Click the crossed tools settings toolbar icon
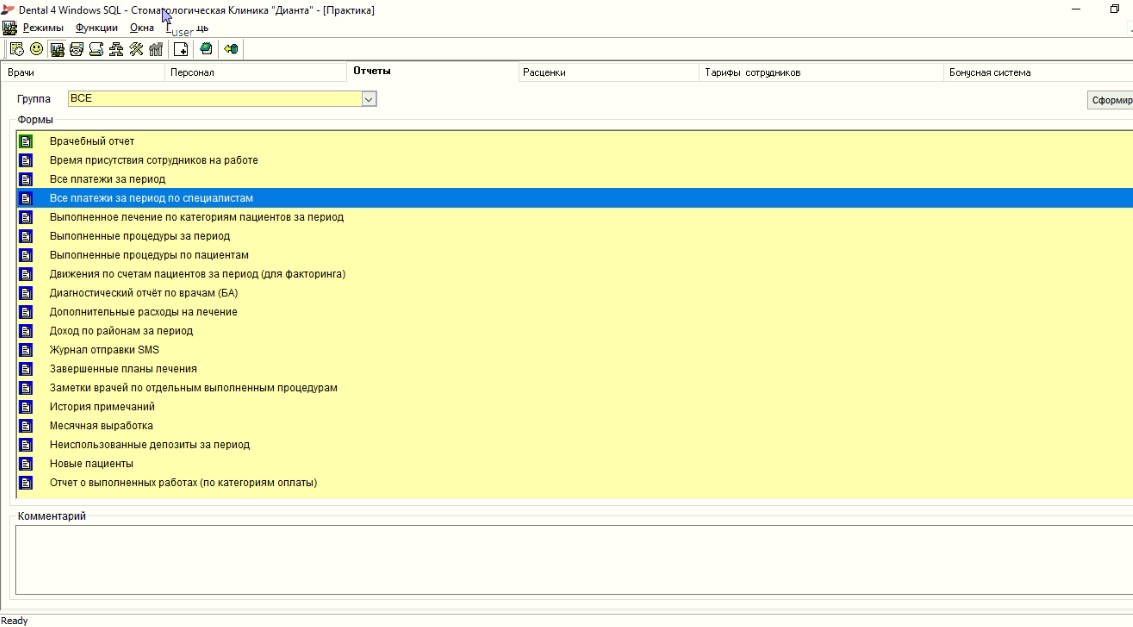This screenshot has width=1133, height=627. click(136, 49)
